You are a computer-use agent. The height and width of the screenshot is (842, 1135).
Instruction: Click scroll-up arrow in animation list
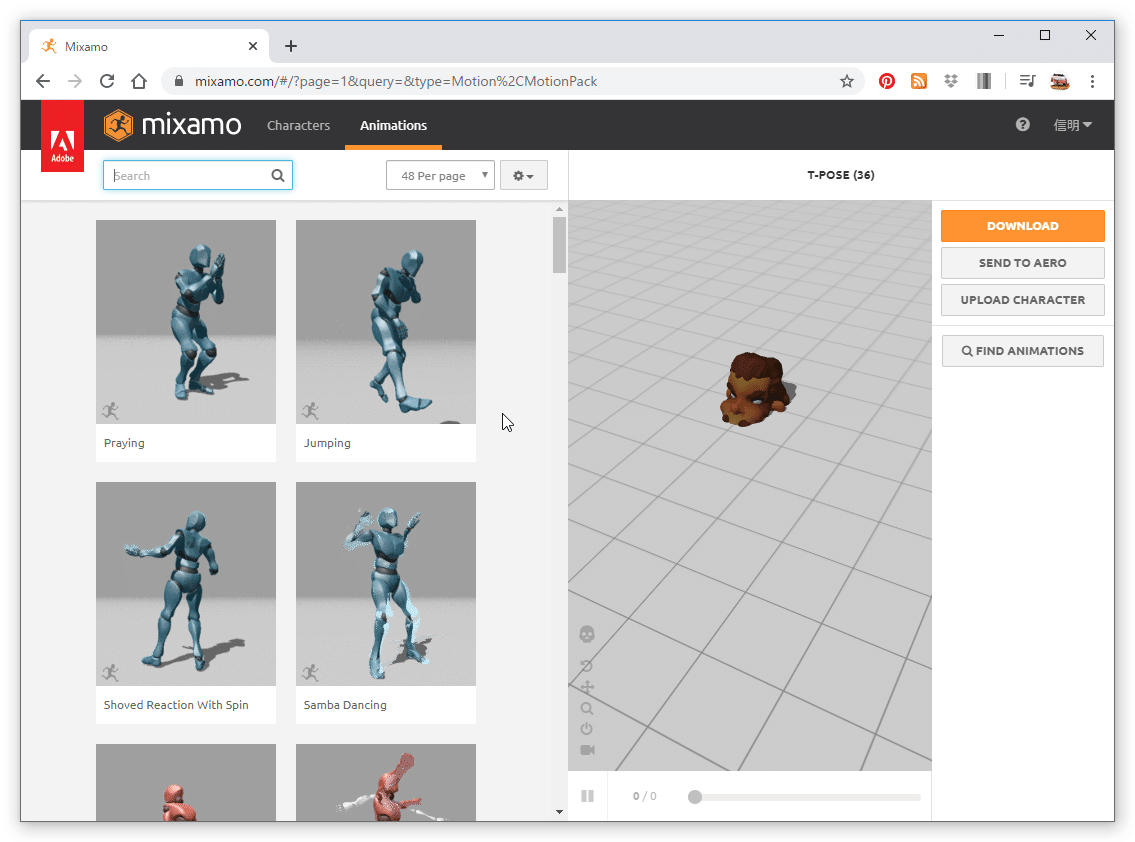click(x=559, y=209)
